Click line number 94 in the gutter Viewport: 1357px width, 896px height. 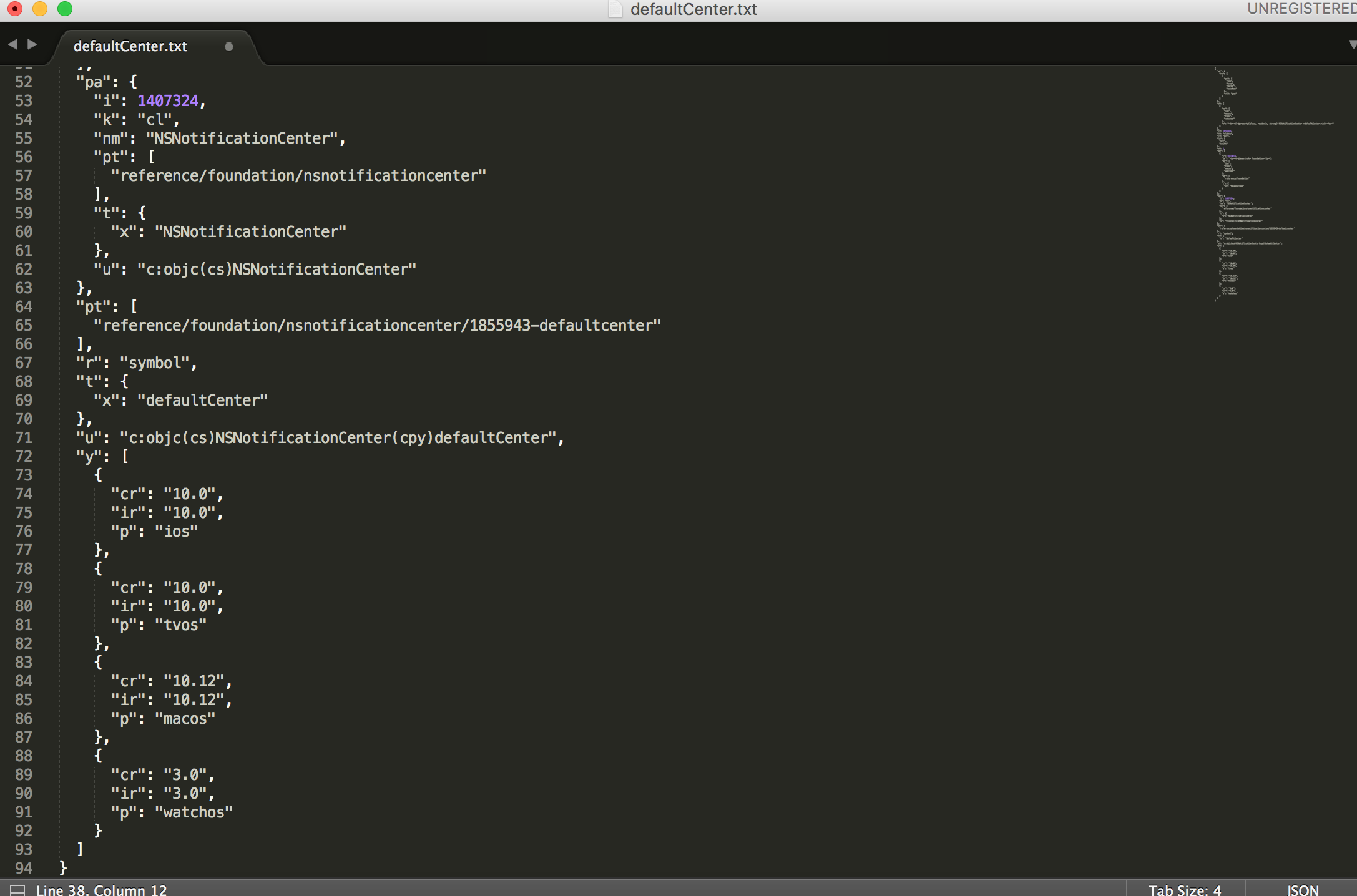(x=24, y=868)
